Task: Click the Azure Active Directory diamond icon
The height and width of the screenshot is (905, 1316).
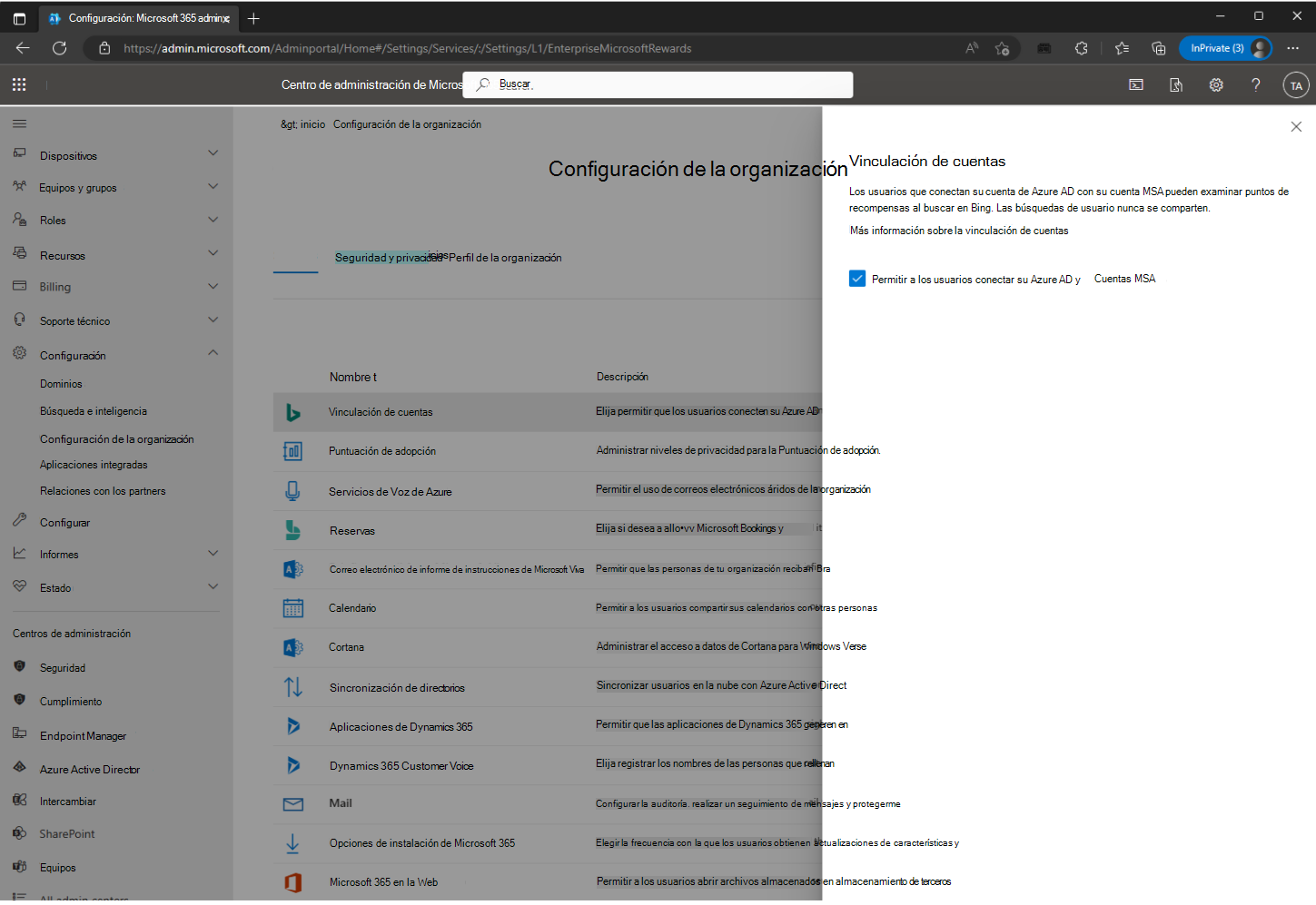Action: click(20, 767)
